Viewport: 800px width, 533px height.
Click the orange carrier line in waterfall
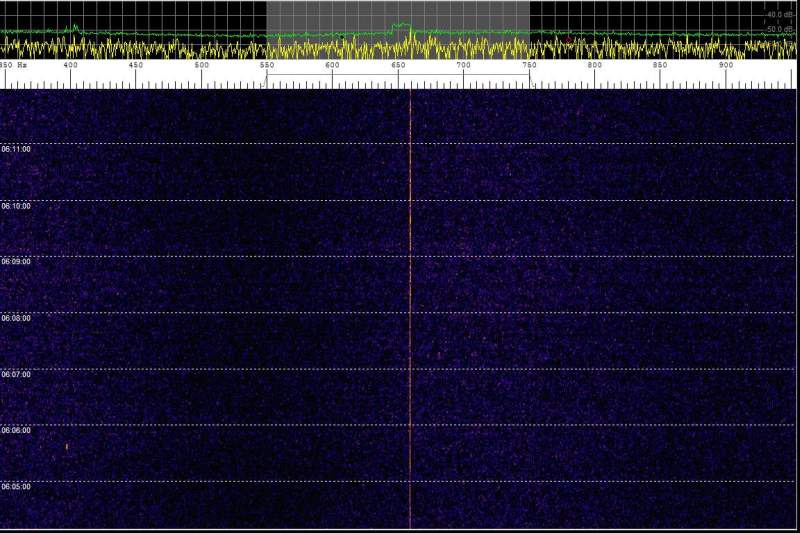tap(411, 300)
